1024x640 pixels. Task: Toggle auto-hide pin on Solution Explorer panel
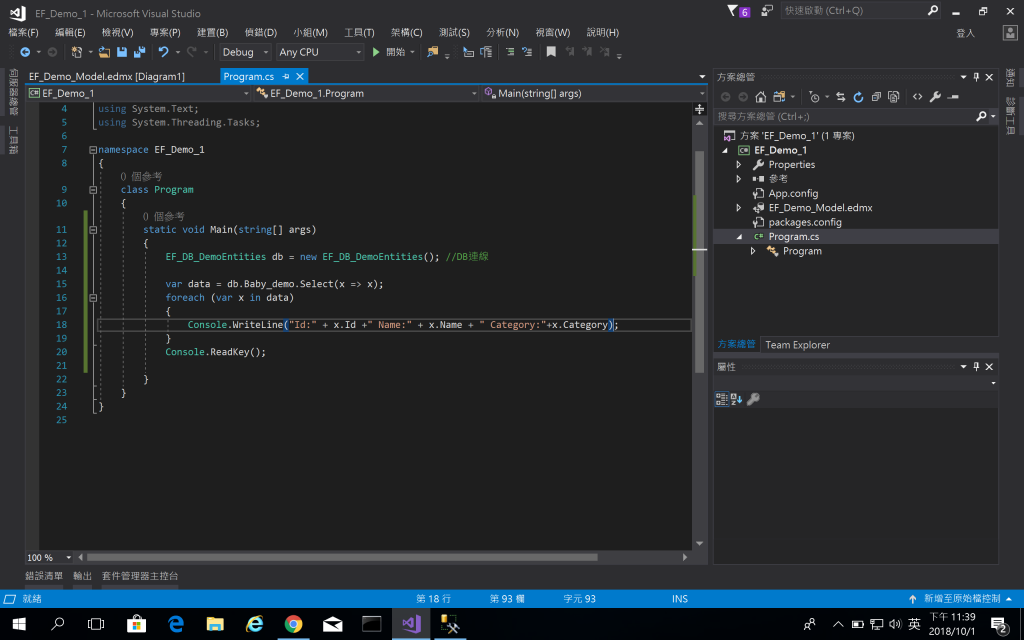tap(976, 77)
